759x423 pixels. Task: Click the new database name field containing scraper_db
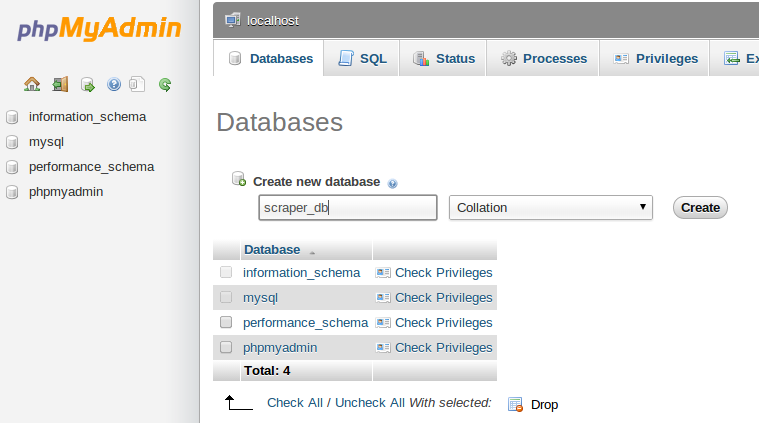click(x=348, y=208)
